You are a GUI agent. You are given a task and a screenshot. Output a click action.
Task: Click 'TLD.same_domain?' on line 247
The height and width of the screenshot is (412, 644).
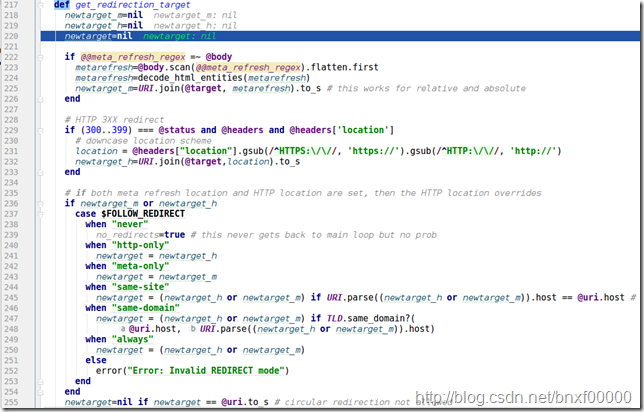point(368,318)
